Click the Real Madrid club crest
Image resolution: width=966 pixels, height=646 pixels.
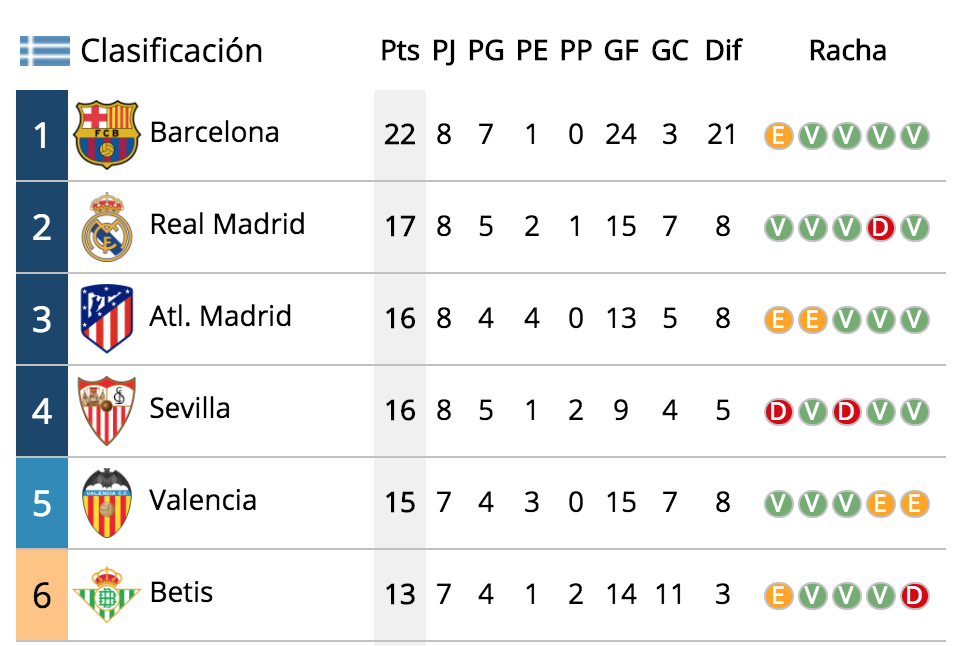[x=107, y=227]
